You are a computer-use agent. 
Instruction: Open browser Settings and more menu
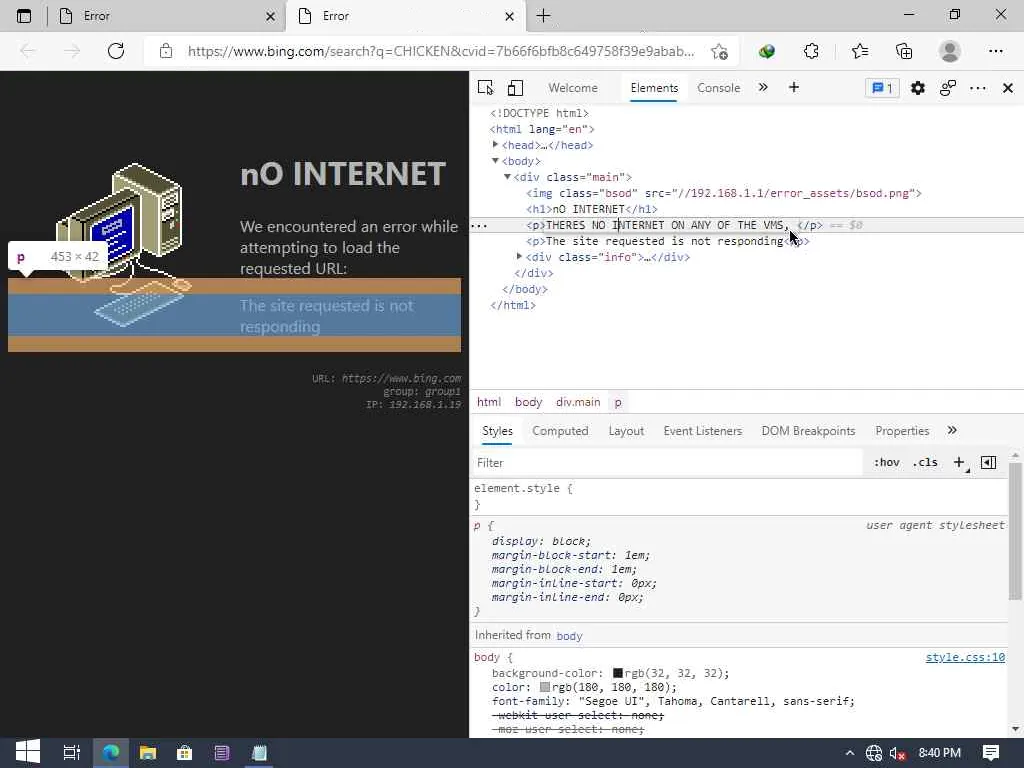point(995,51)
